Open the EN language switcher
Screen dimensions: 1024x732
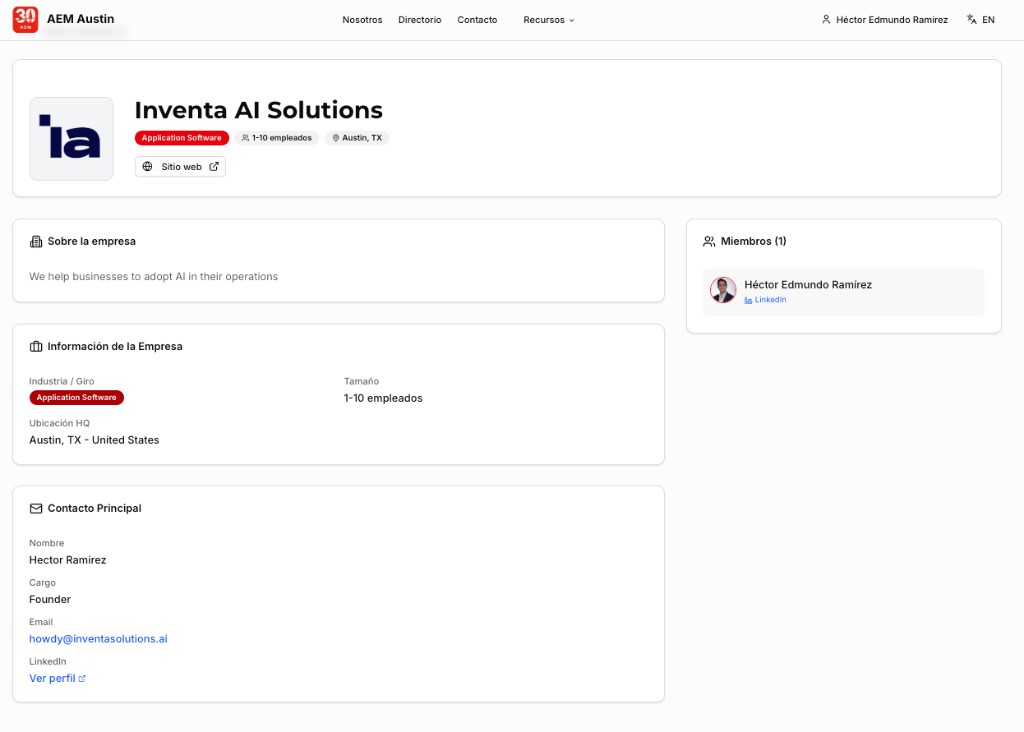987,20
